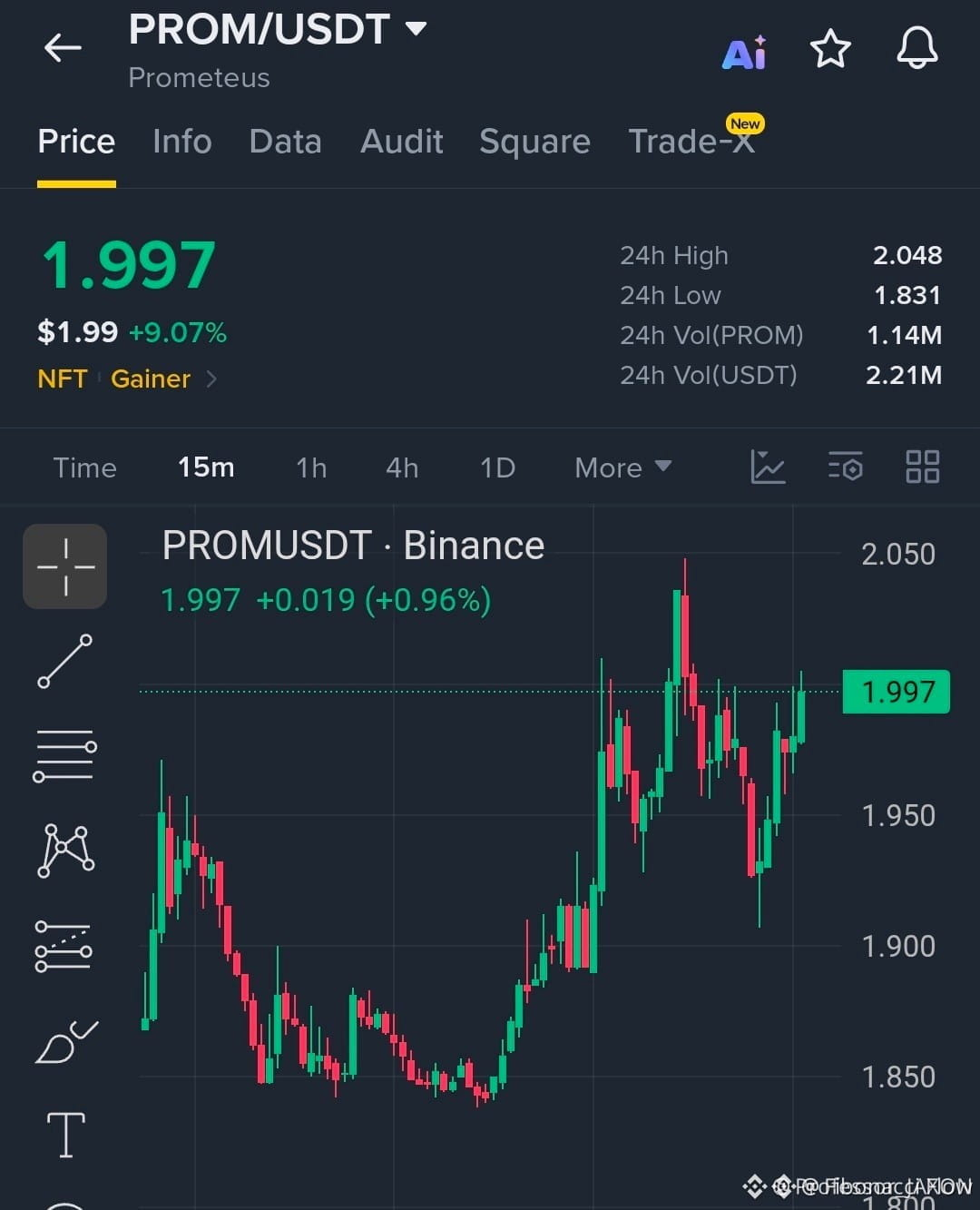
Task: Select the Text annotation tool
Action: point(65,1135)
